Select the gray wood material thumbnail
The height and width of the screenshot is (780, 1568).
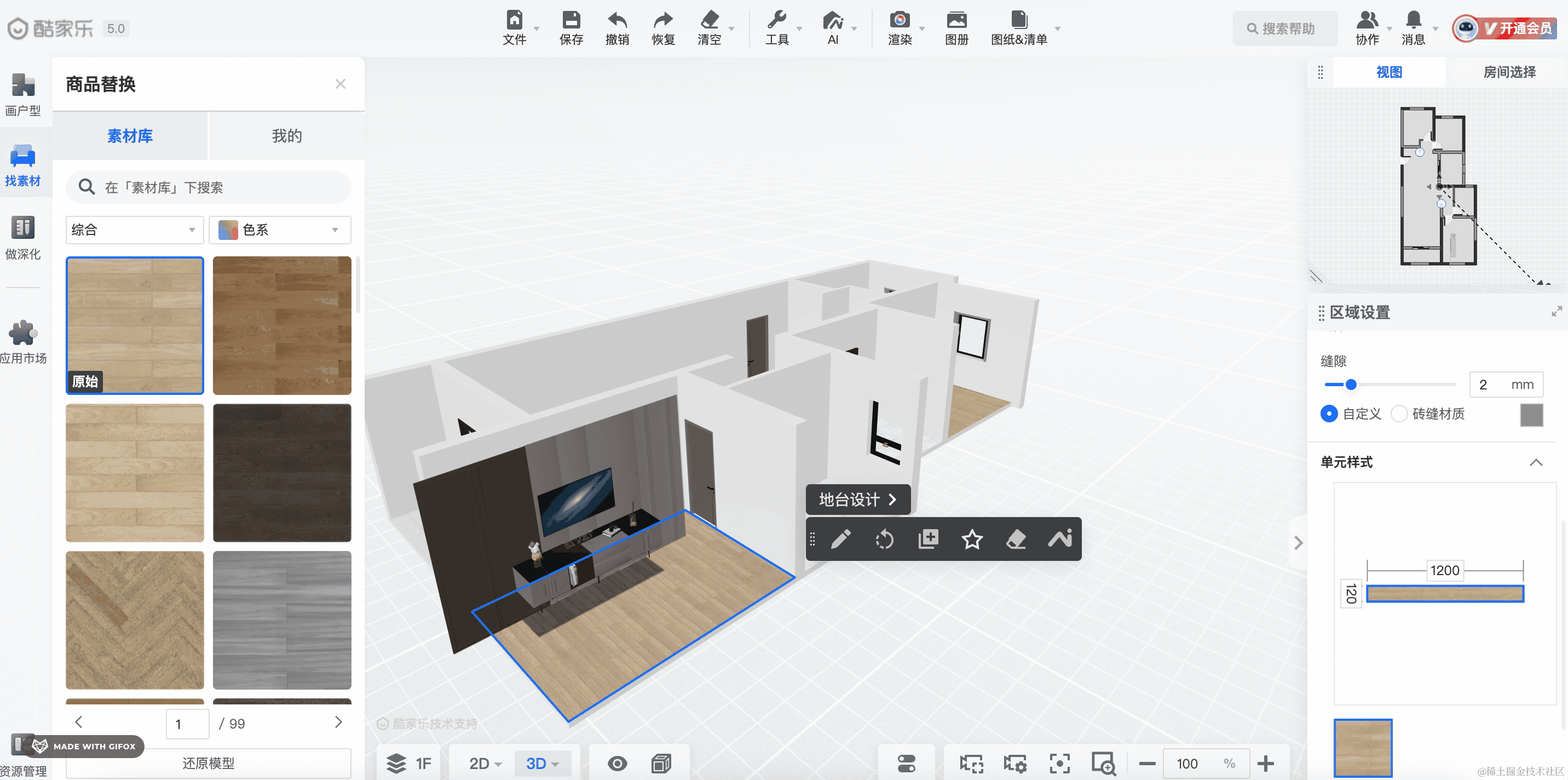click(x=282, y=621)
